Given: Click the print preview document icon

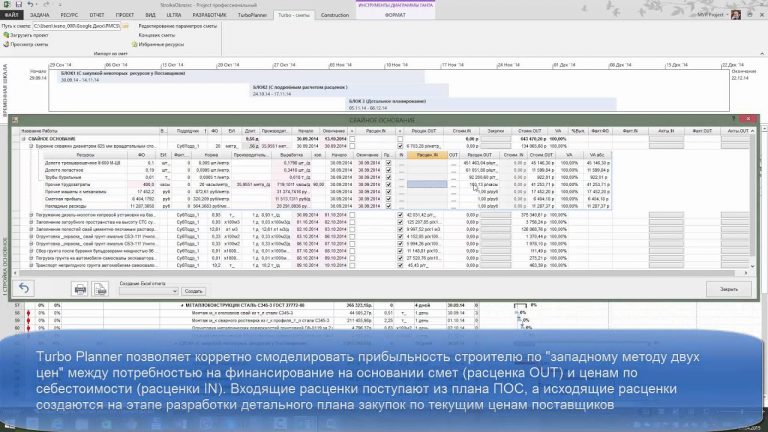Looking at the screenshot, I should (x=100, y=289).
